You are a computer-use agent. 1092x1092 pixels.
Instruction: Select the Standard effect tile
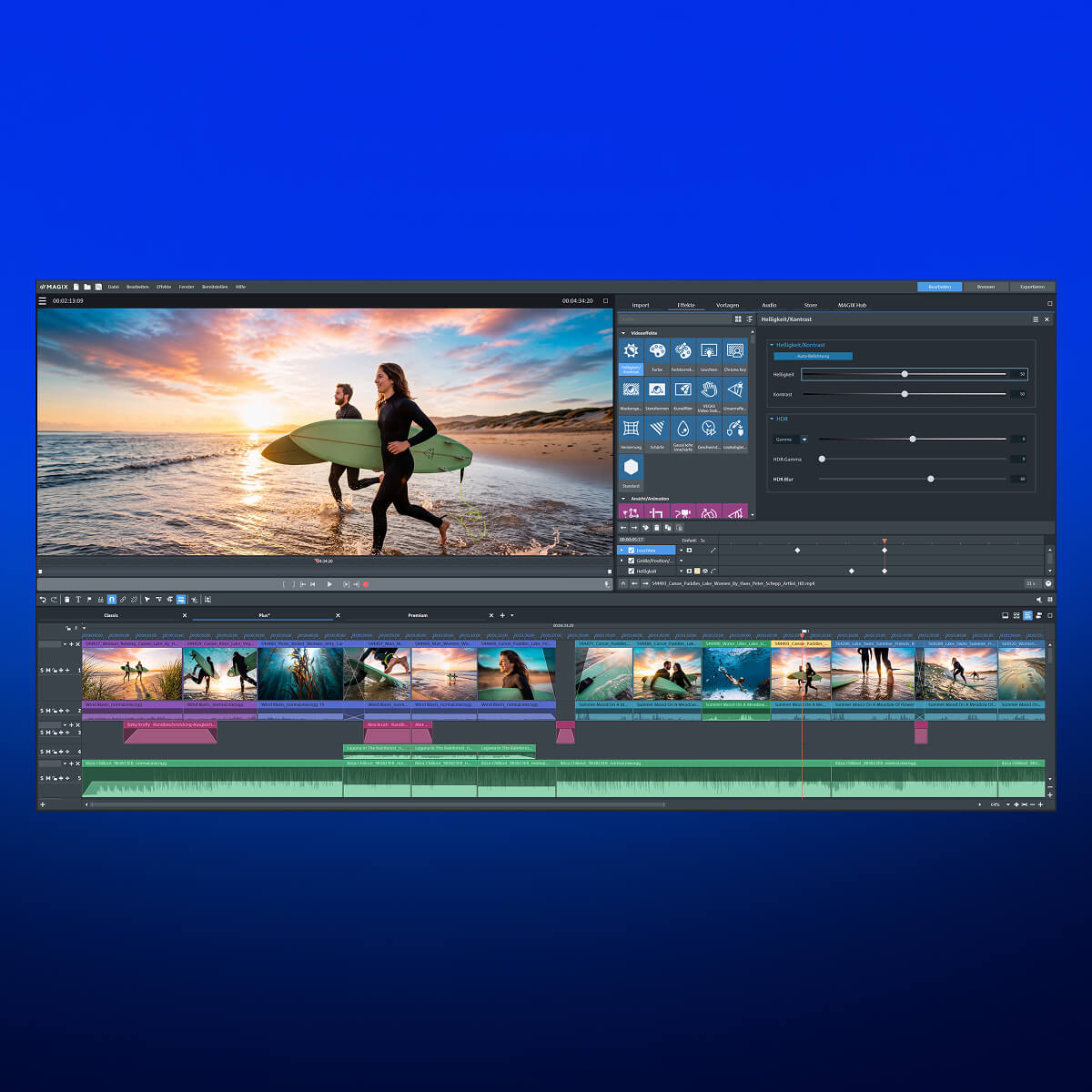pyautogui.click(x=631, y=473)
